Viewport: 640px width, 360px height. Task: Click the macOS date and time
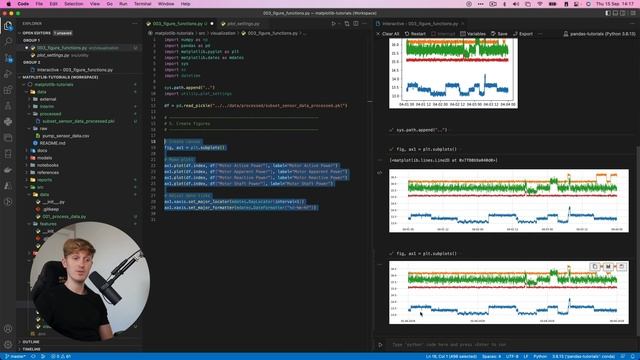(616, 4)
